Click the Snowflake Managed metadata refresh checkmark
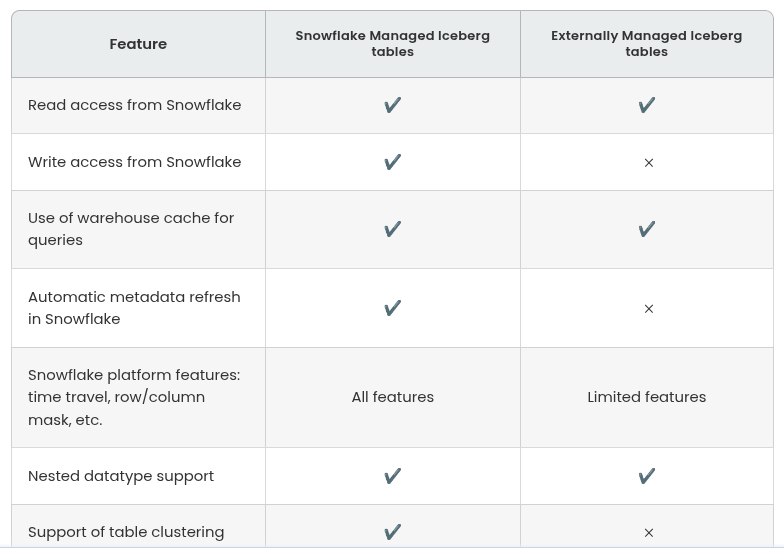This screenshot has width=784, height=556. 393,308
